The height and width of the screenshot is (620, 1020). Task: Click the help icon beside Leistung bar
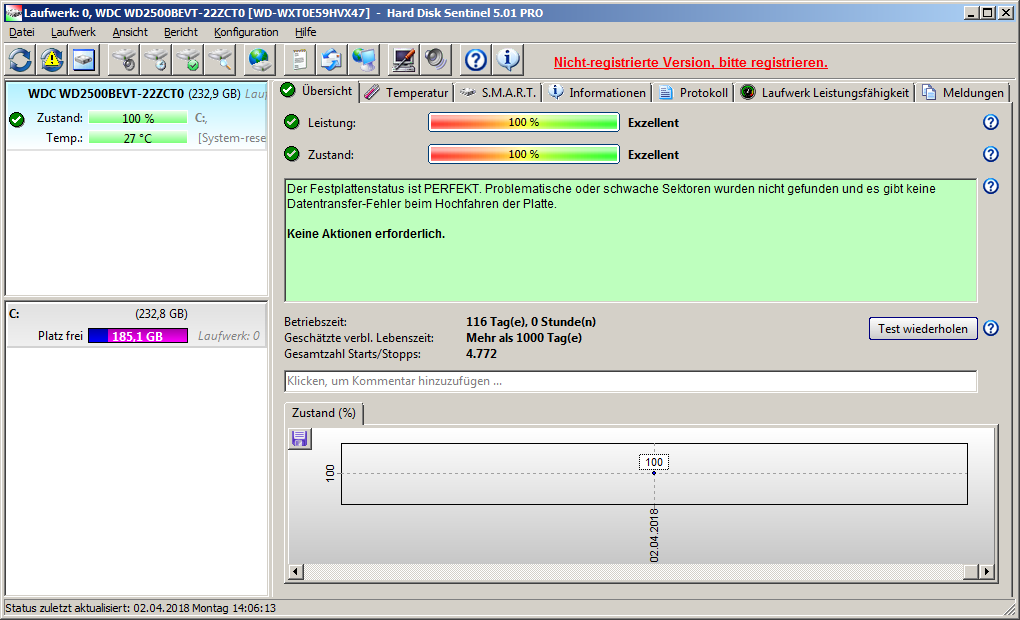pyautogui.click(x=990, y=122)
